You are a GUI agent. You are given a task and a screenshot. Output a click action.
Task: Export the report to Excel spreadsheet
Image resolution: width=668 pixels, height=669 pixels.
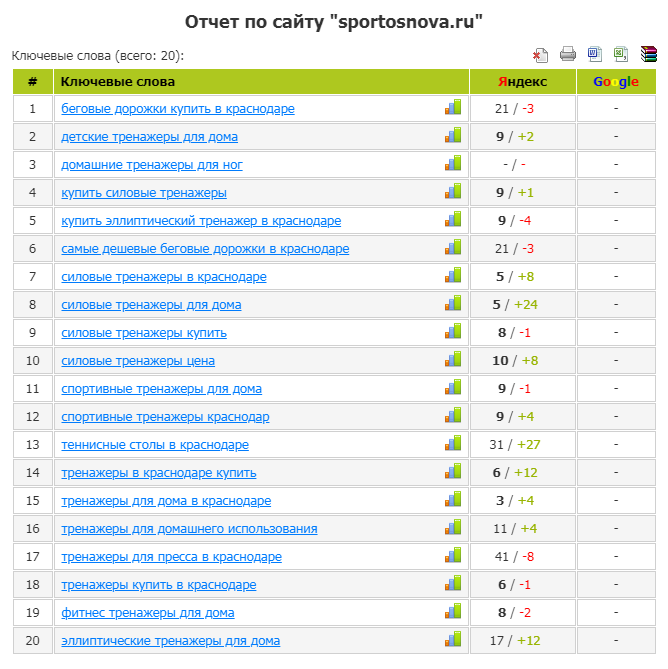click(x=621, y=55)
